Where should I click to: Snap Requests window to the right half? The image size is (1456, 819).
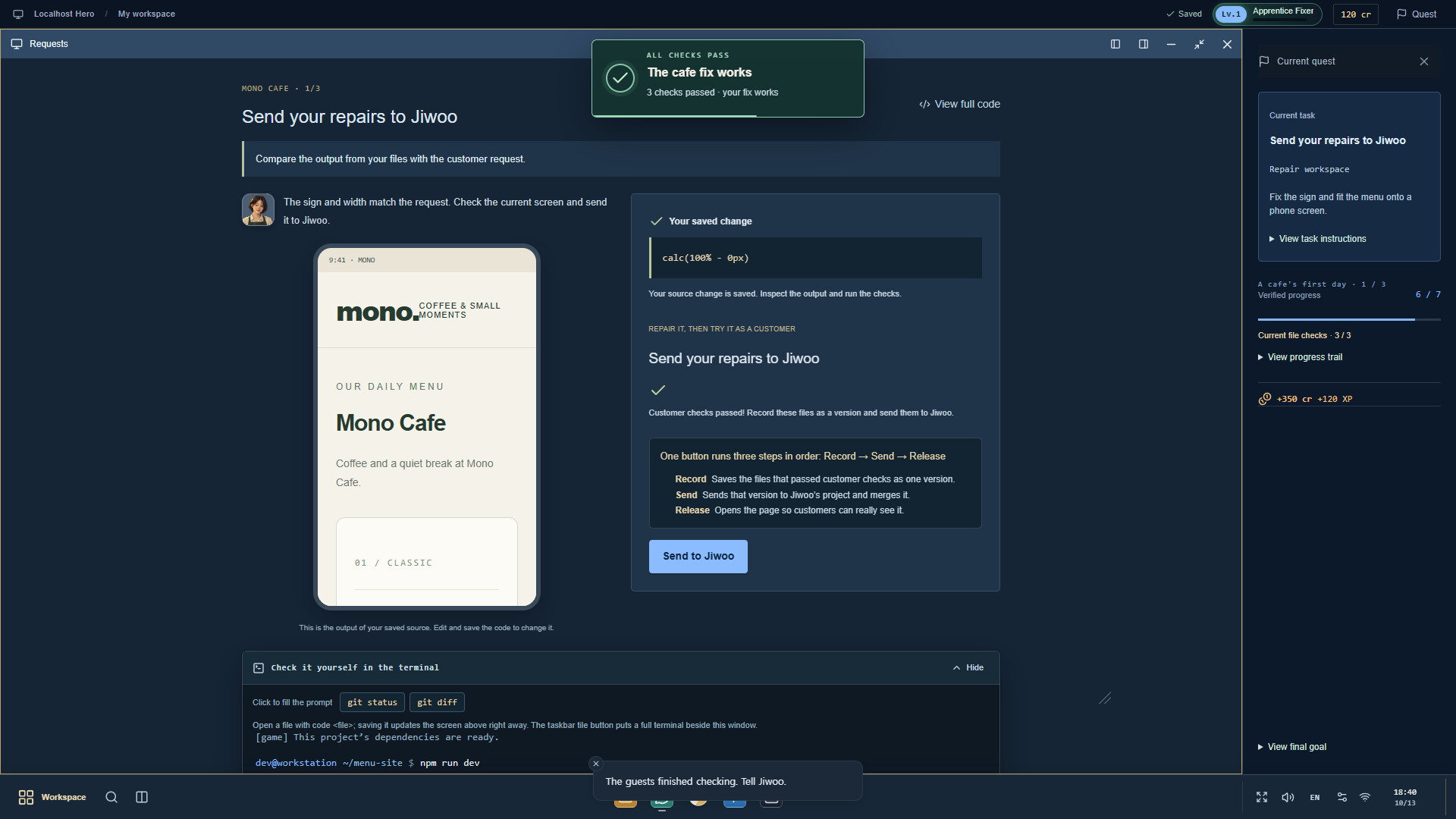pyautogui.click(x=1144, y=44)
